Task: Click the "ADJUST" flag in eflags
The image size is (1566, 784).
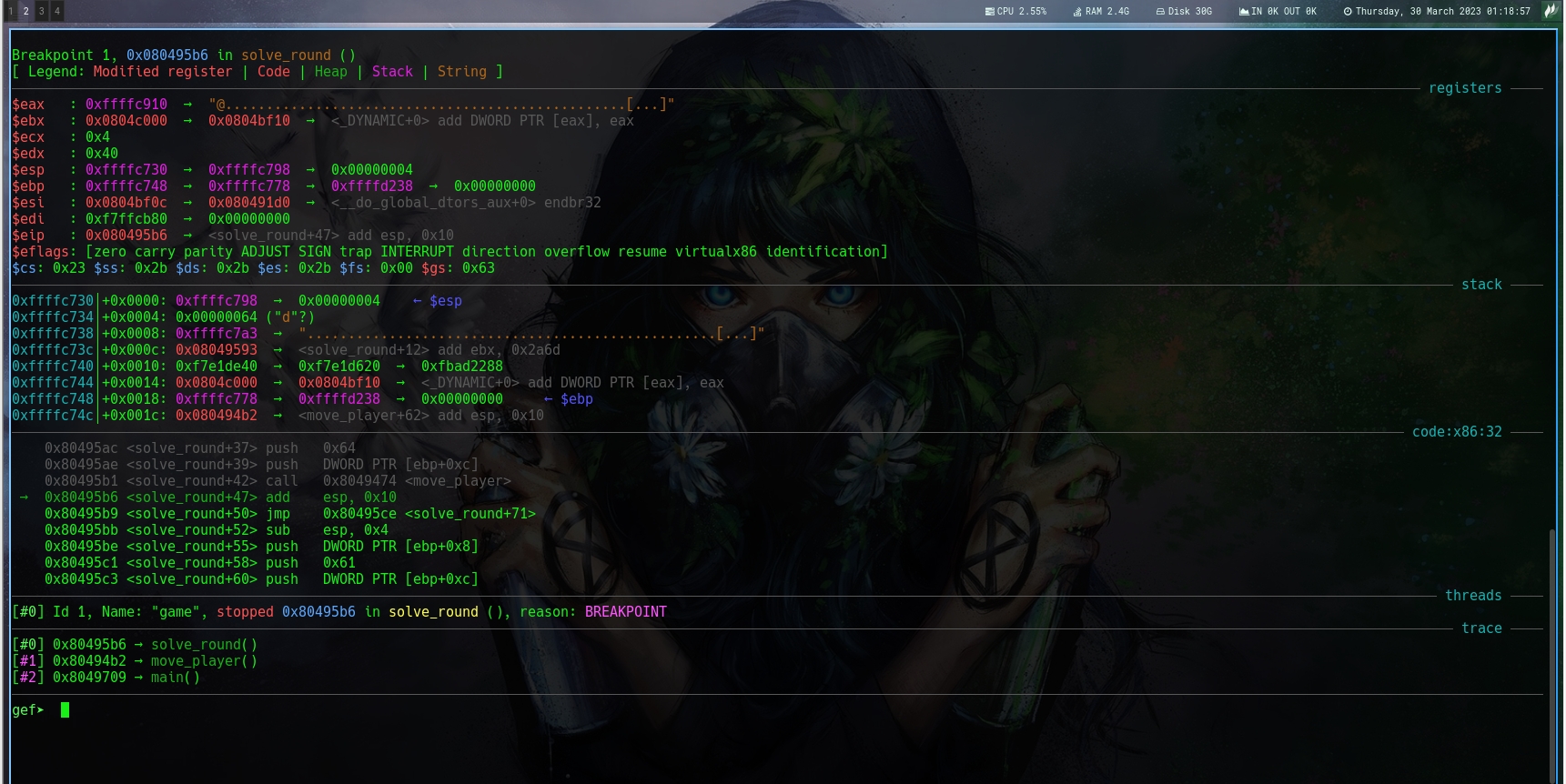Action: click(x=266, y=251)
